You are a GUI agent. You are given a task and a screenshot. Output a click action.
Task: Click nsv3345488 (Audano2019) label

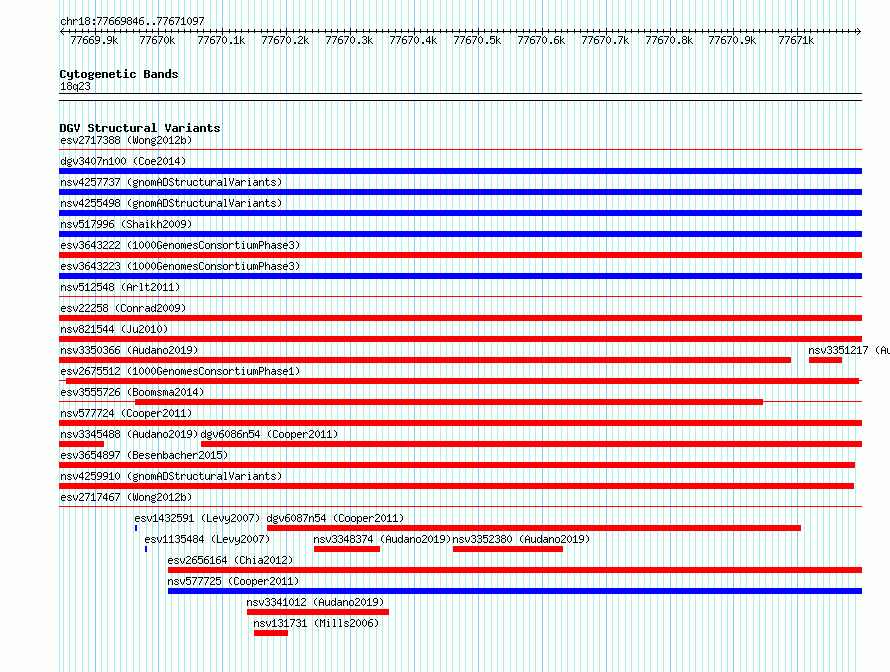(129, 434)
